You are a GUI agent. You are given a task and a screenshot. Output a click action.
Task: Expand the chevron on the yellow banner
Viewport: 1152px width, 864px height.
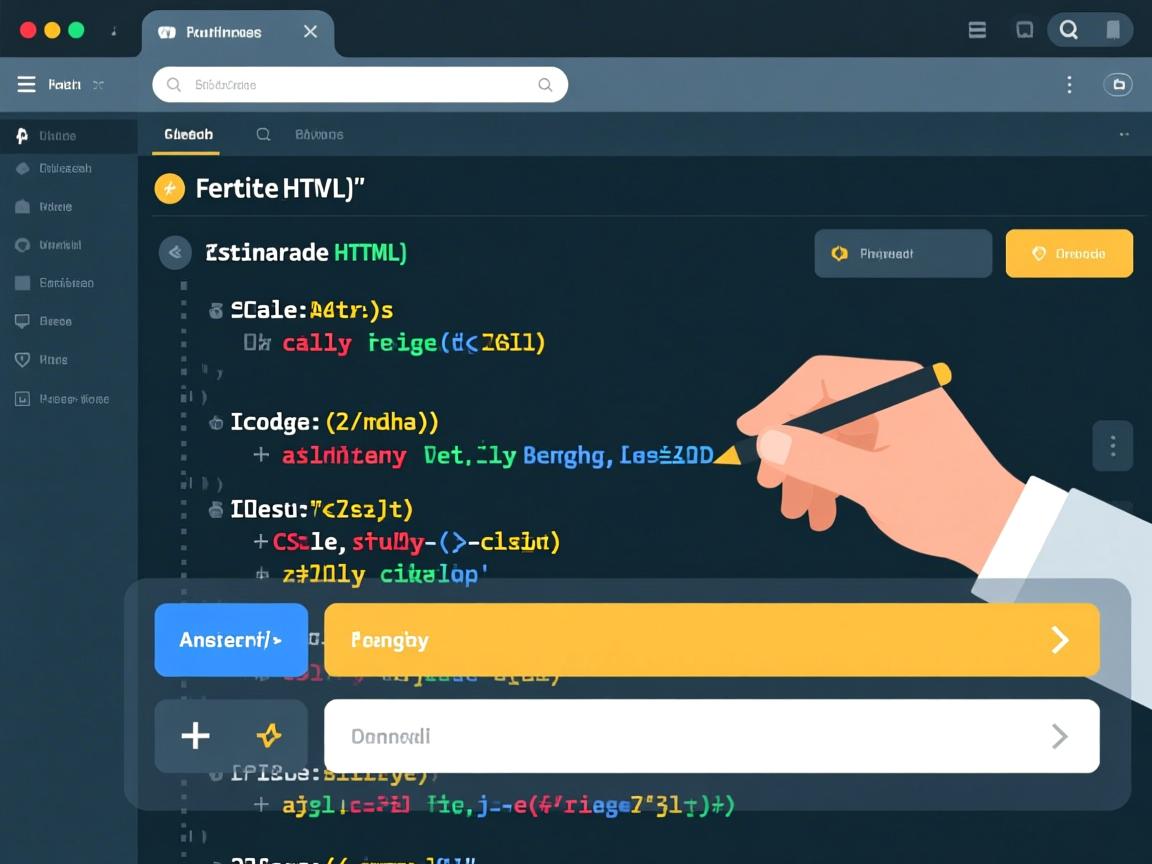click(x=1060, y=640)
